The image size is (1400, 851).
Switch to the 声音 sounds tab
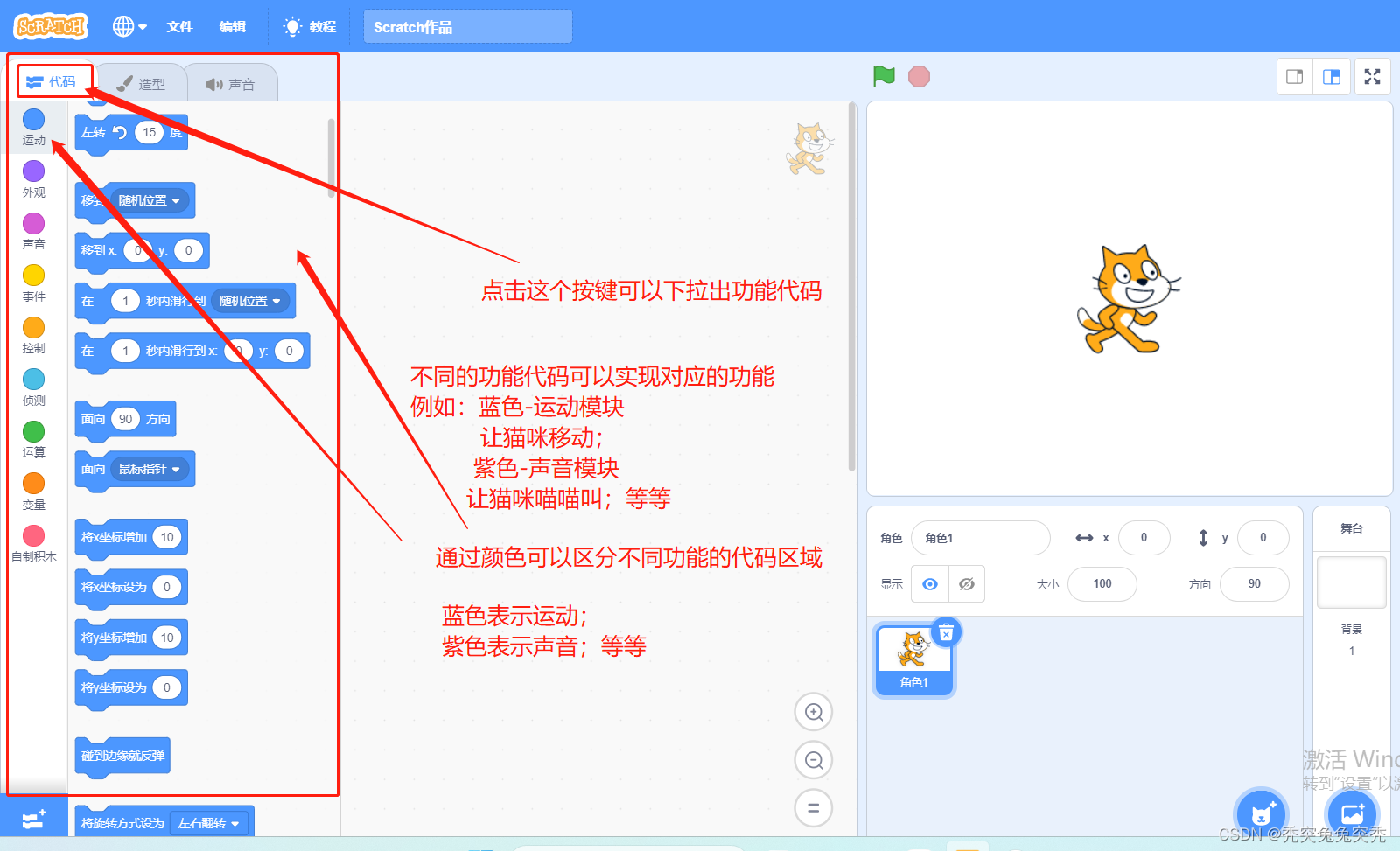pyautogui.click(x=231, y=84)
